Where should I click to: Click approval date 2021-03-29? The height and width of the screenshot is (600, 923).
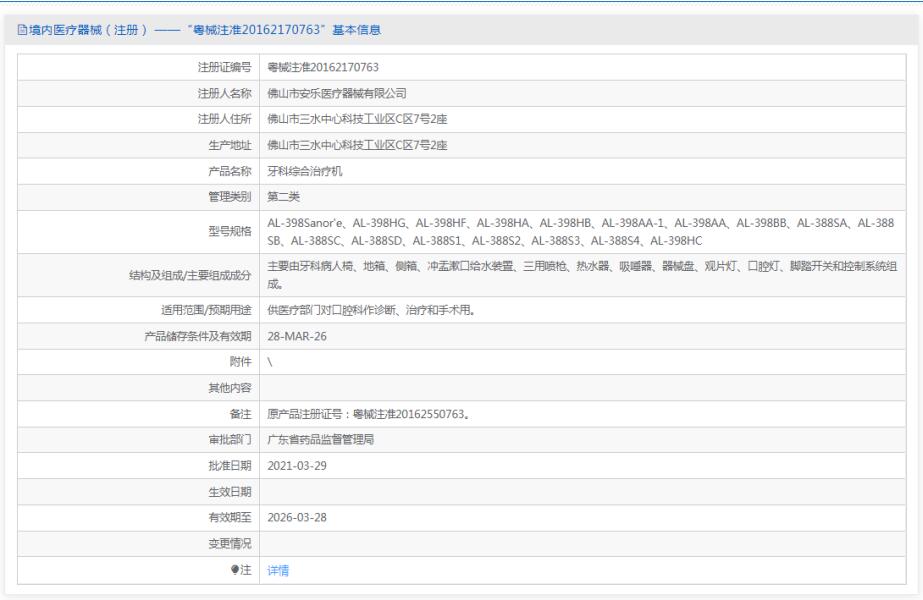299,466
